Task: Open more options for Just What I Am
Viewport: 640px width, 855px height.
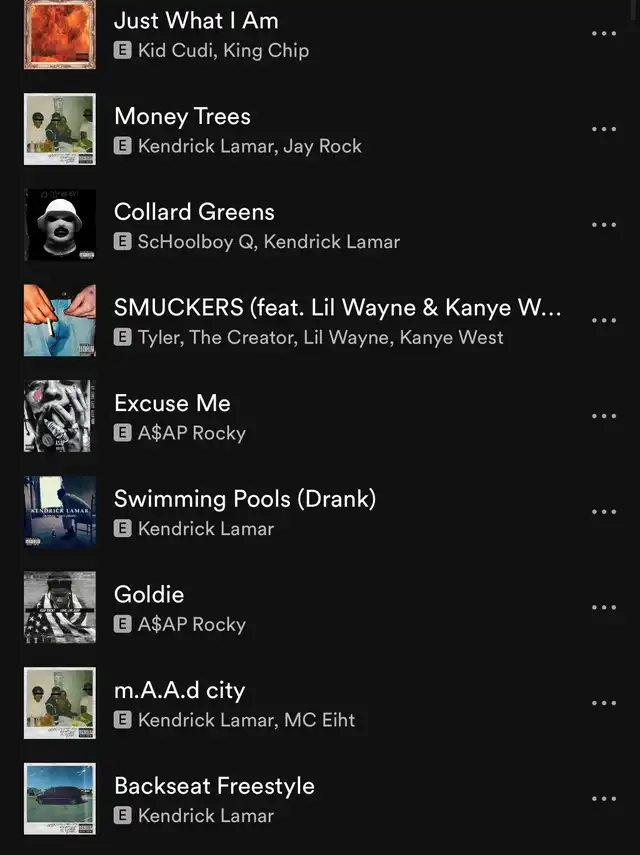Action: [x=603, y=34]
